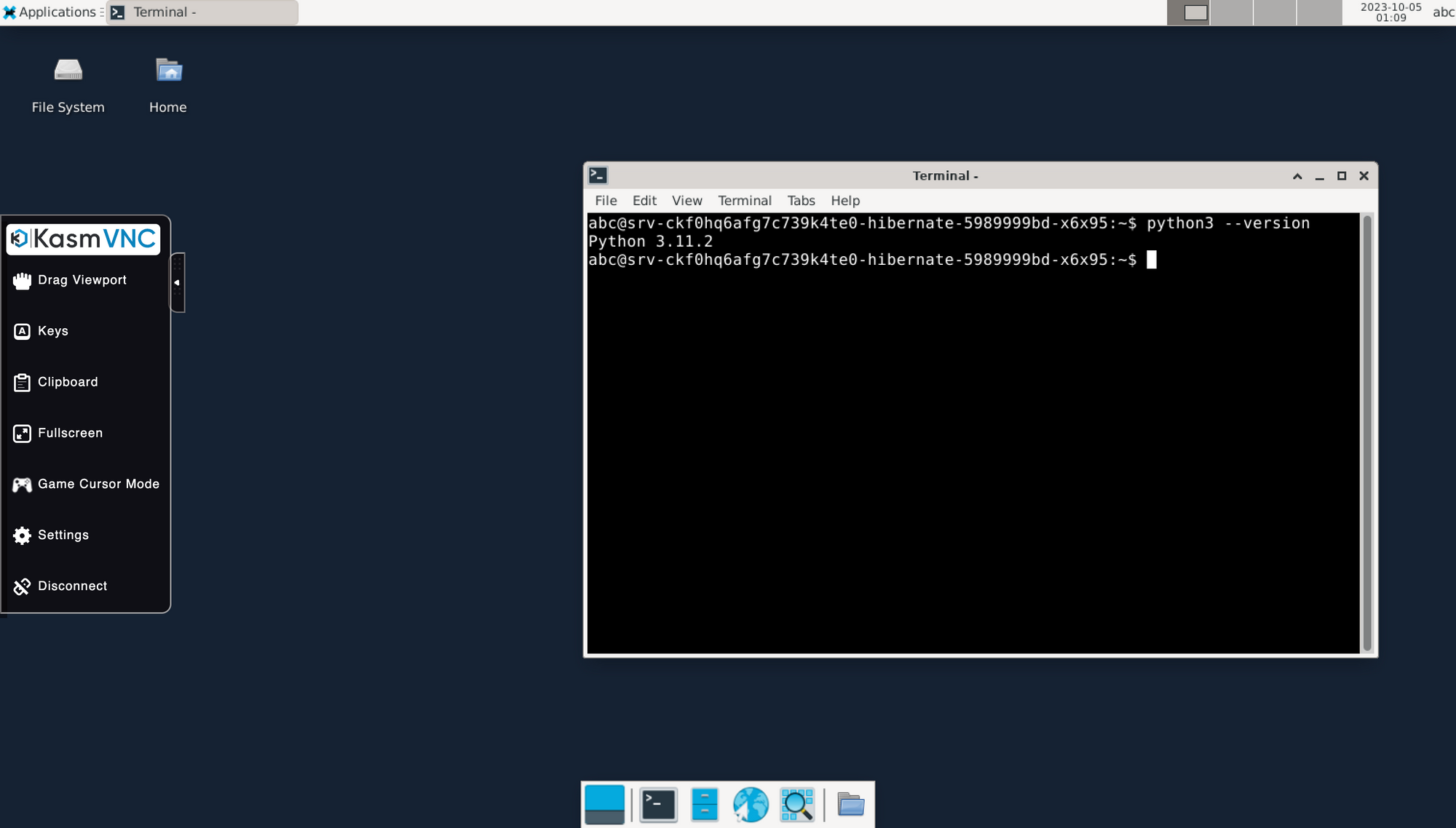Screen dimensions: 1456x828
Task: Open KasmVNC Settings via gear icon
Action: (63, 535)
